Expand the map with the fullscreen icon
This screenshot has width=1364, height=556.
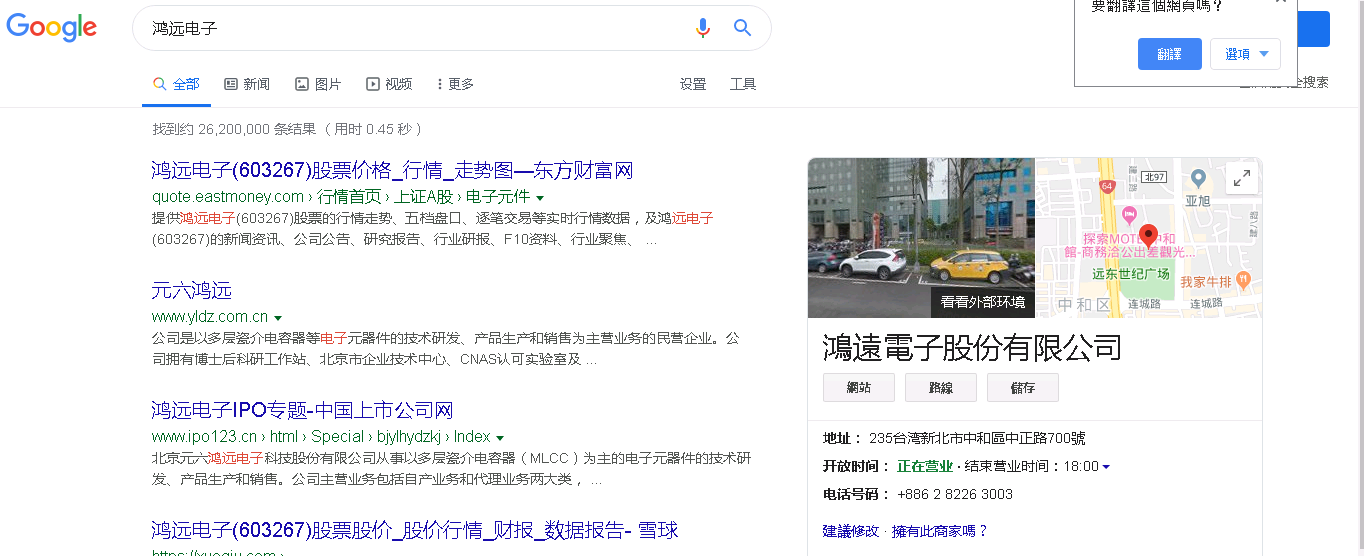1241,178
